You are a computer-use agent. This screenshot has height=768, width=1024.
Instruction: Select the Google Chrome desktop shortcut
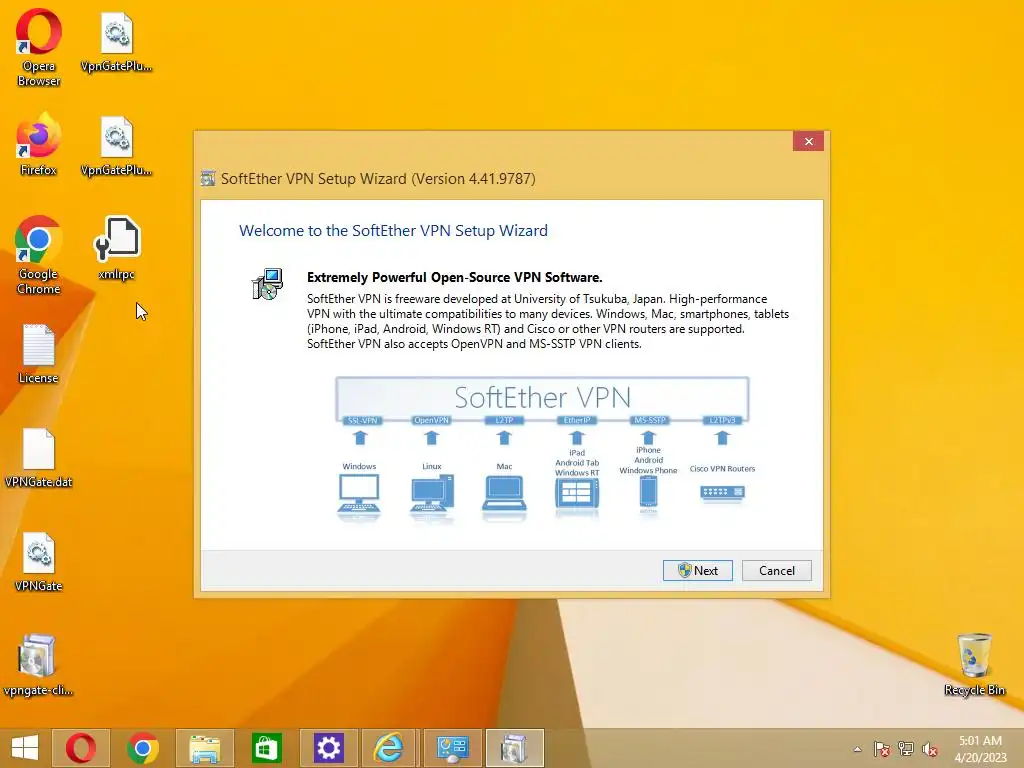pyautogui.click(x=39, y=255)
